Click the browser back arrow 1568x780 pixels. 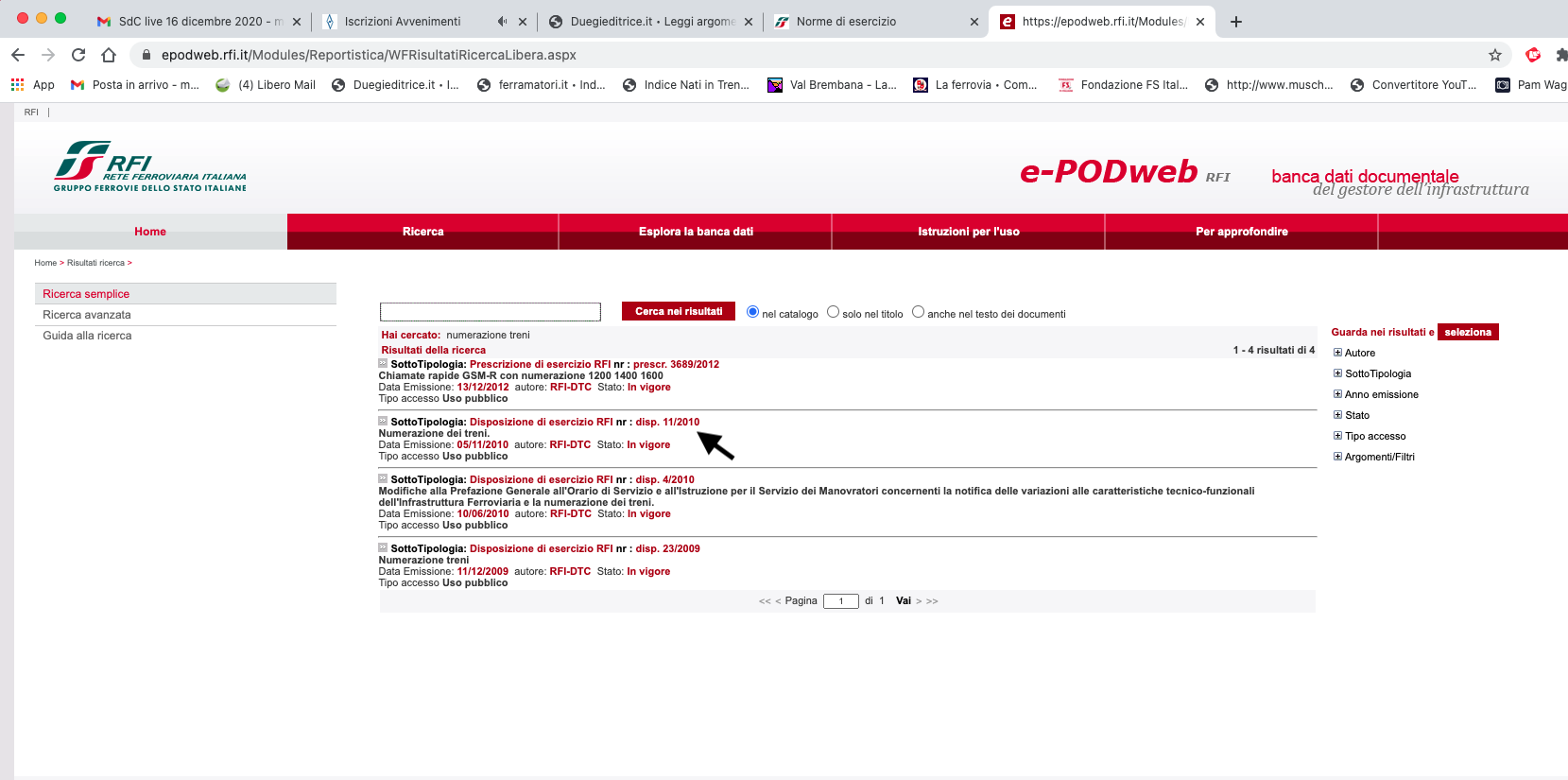pyautogui.click(x=18, y=55)
